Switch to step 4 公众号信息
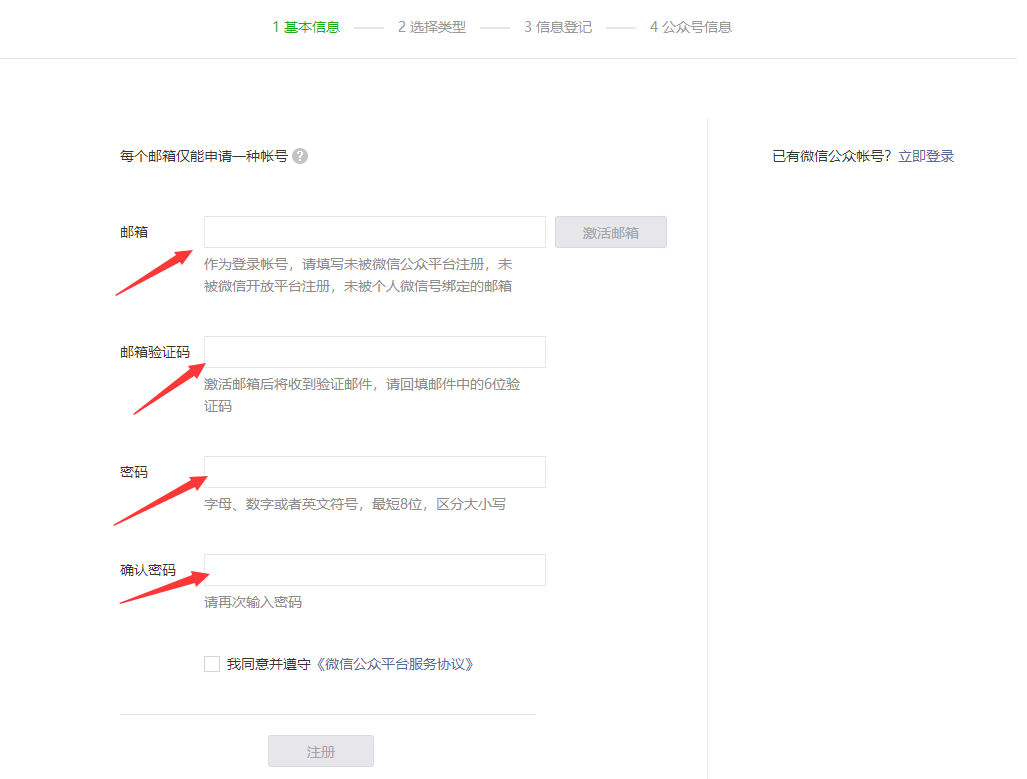 pos(690,27)
